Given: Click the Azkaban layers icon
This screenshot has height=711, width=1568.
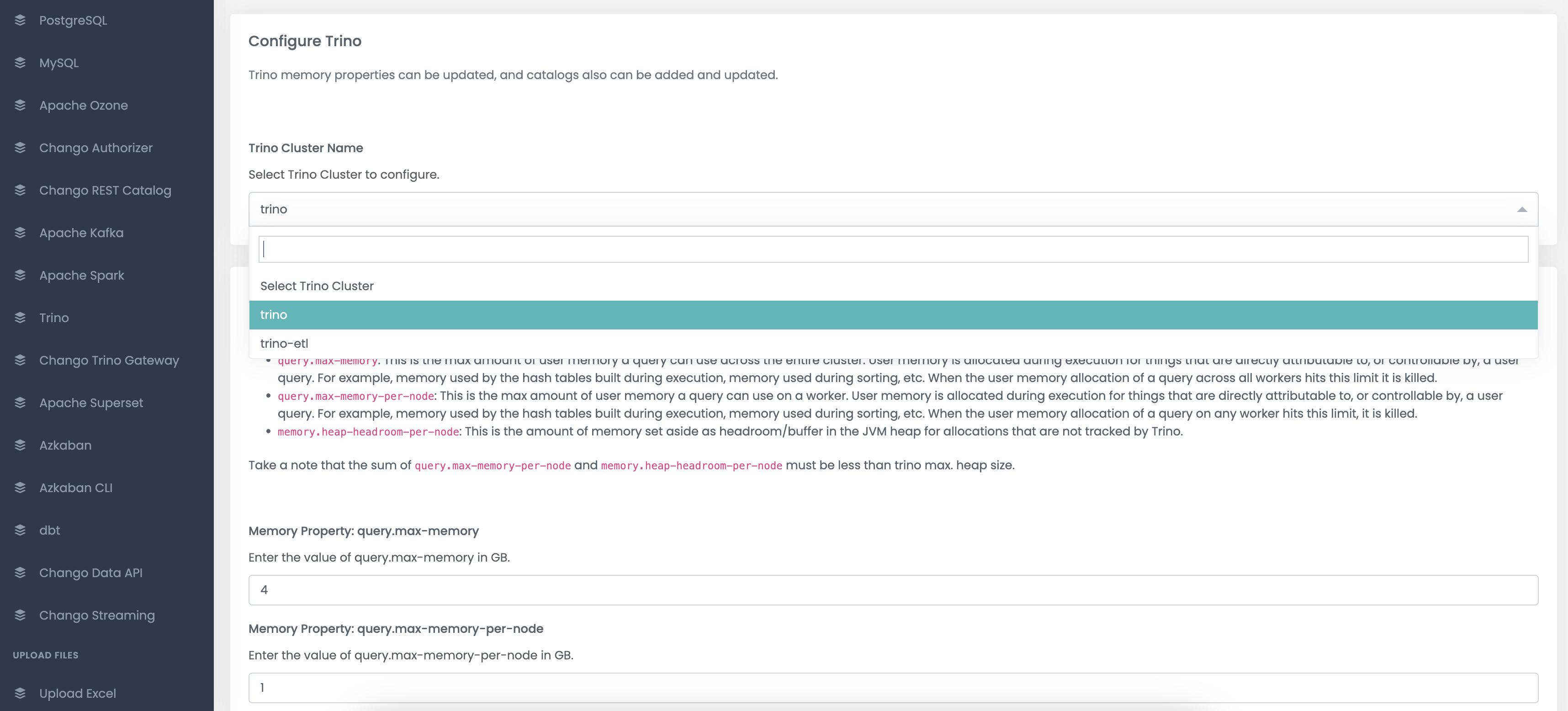Looking at the screenshot, I should click(x=20, y=446).
